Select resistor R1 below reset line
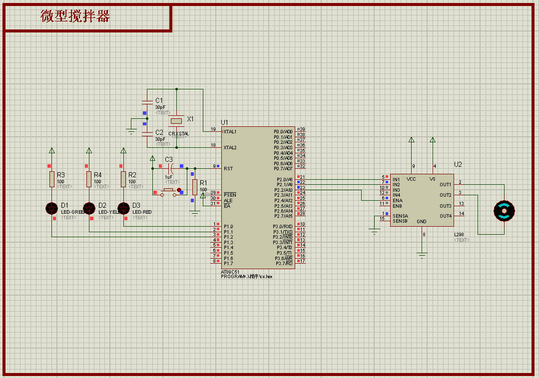 tap(195, 187)
